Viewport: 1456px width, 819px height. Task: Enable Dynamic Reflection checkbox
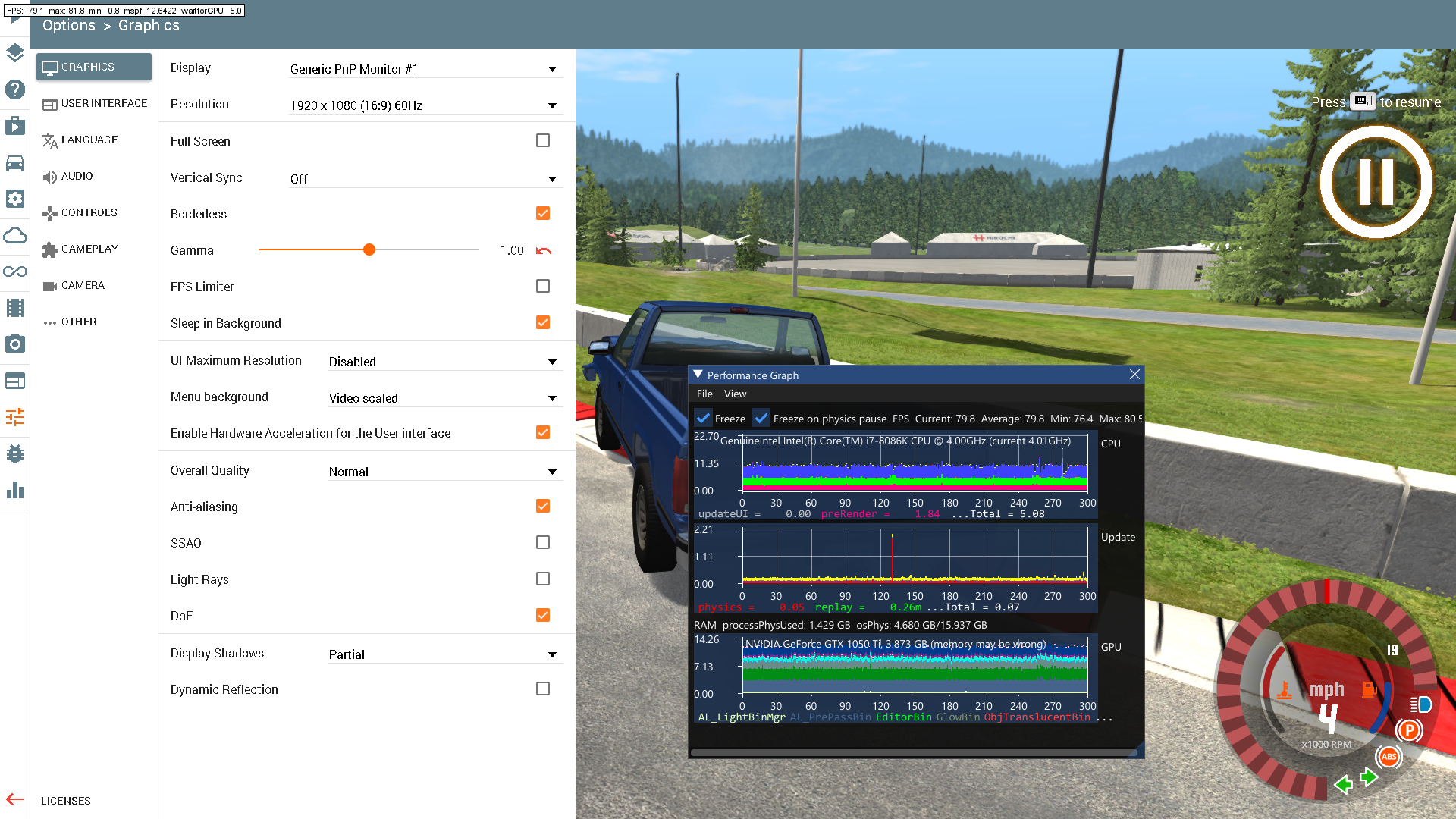(543, 689)
